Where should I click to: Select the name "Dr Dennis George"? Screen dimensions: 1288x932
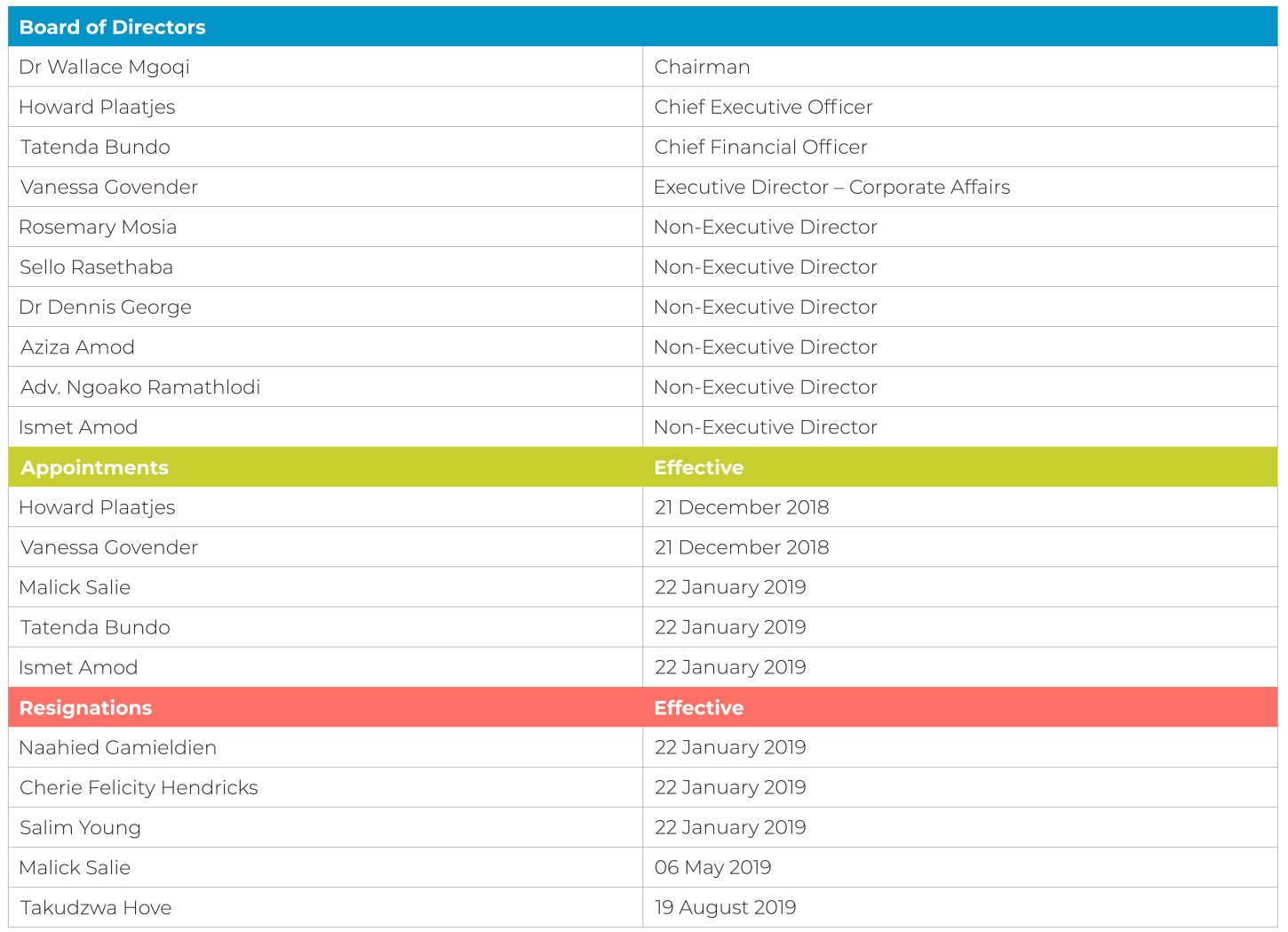[106, 307]
